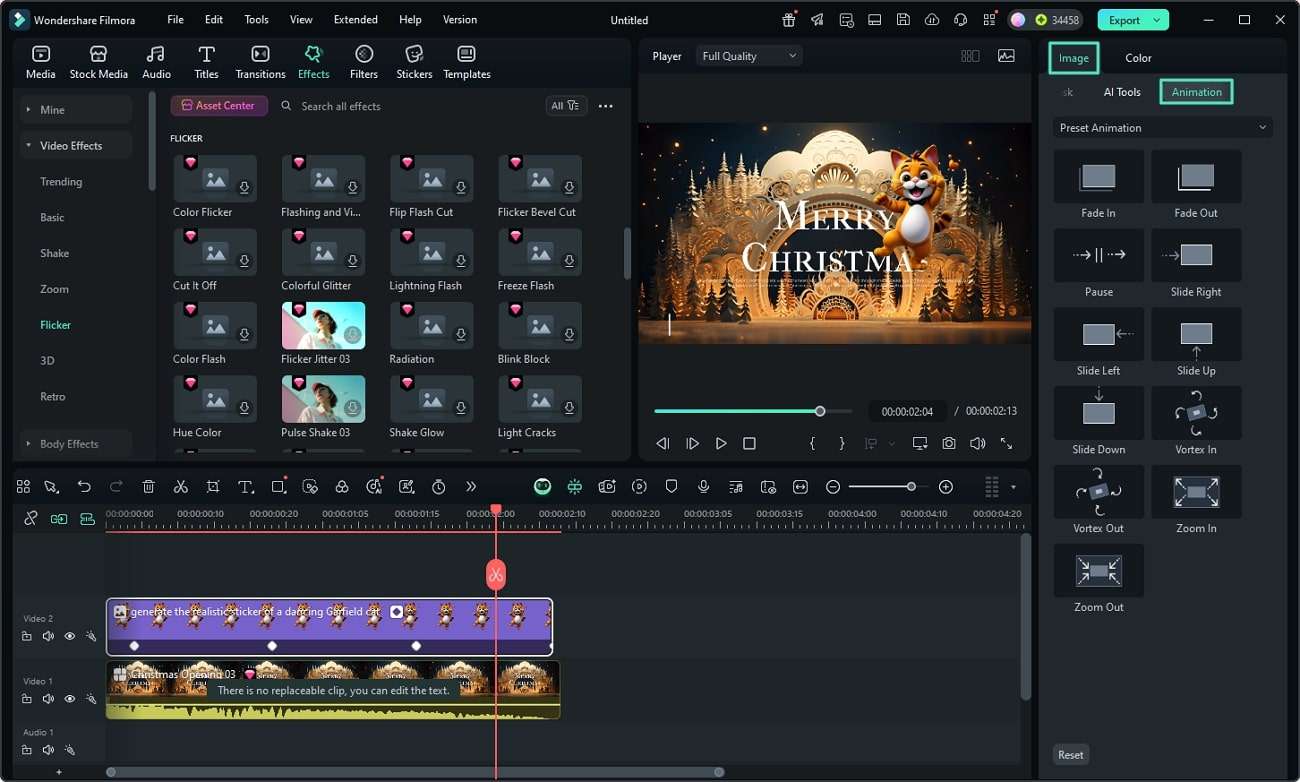Select the Trending effects category

pyautogui.click(x=61, y=182)
